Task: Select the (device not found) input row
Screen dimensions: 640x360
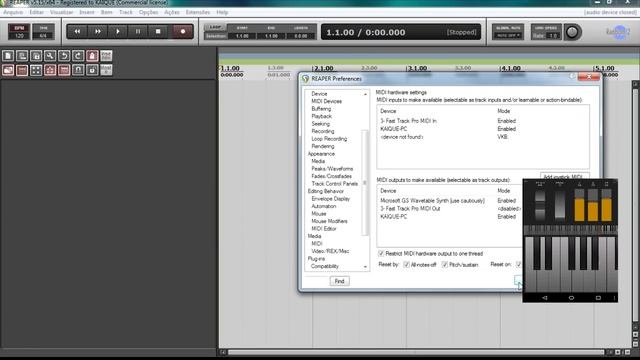Action: tap(483, 137)
